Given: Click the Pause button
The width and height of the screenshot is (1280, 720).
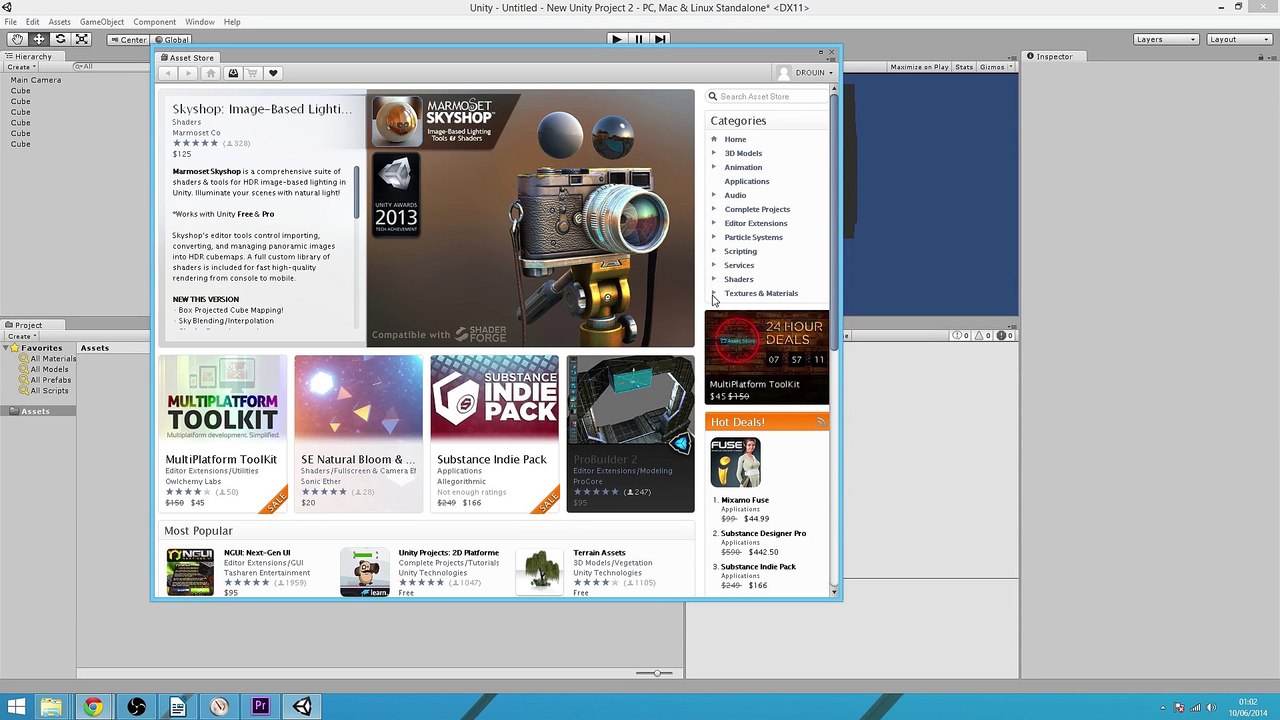Looking at the screenshot, I should click(639, 39).
